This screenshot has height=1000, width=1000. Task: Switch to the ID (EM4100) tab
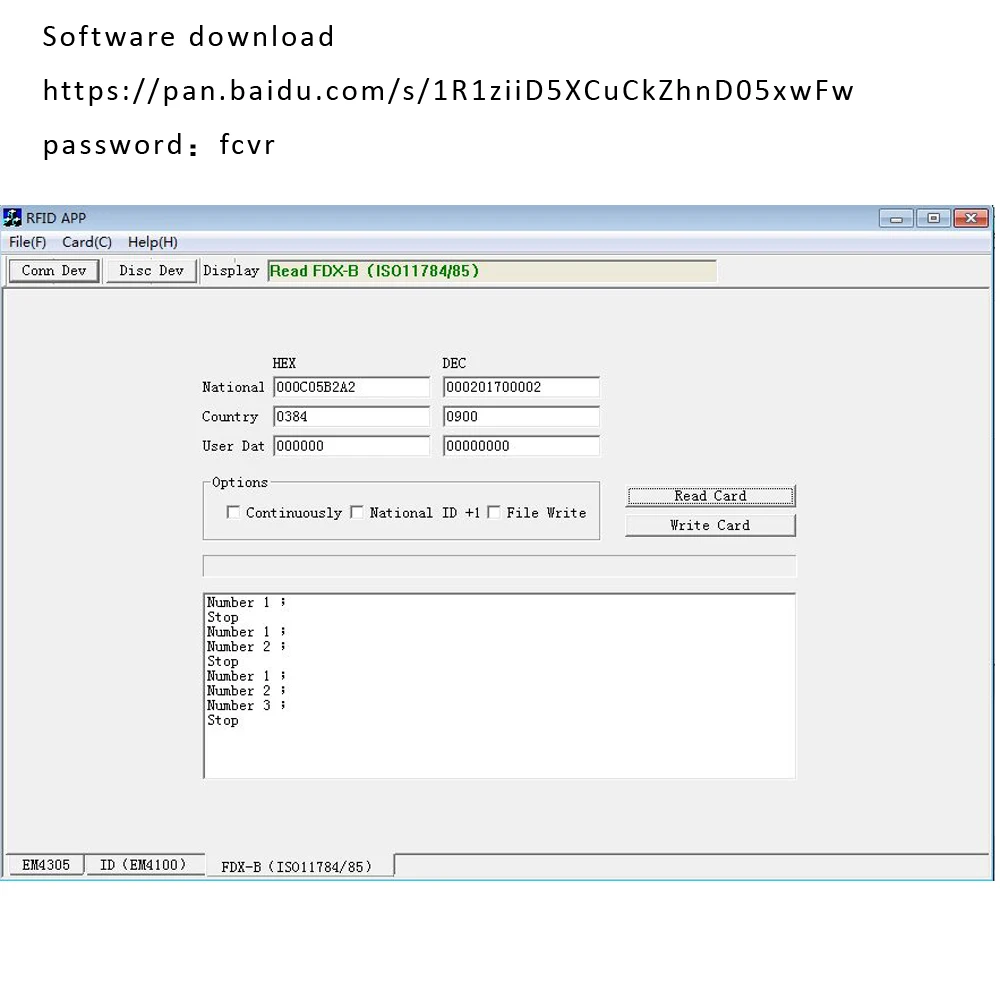click(143, 865)
